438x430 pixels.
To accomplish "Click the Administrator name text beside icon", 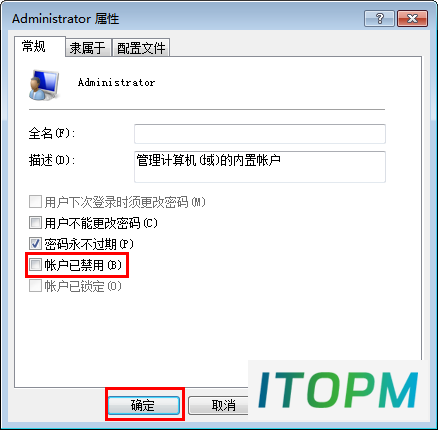I will pyautogui.click(x=116, y=82).
